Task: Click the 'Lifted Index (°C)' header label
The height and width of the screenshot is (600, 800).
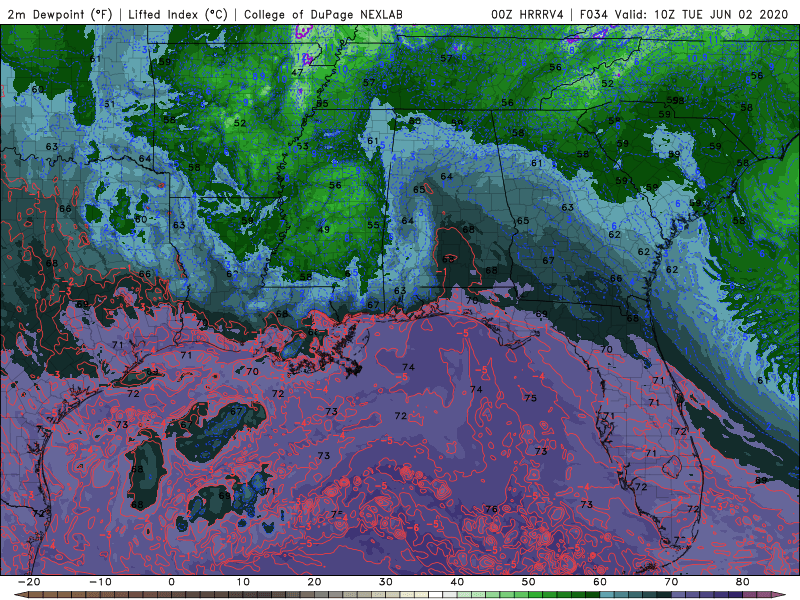Action: 178,14
